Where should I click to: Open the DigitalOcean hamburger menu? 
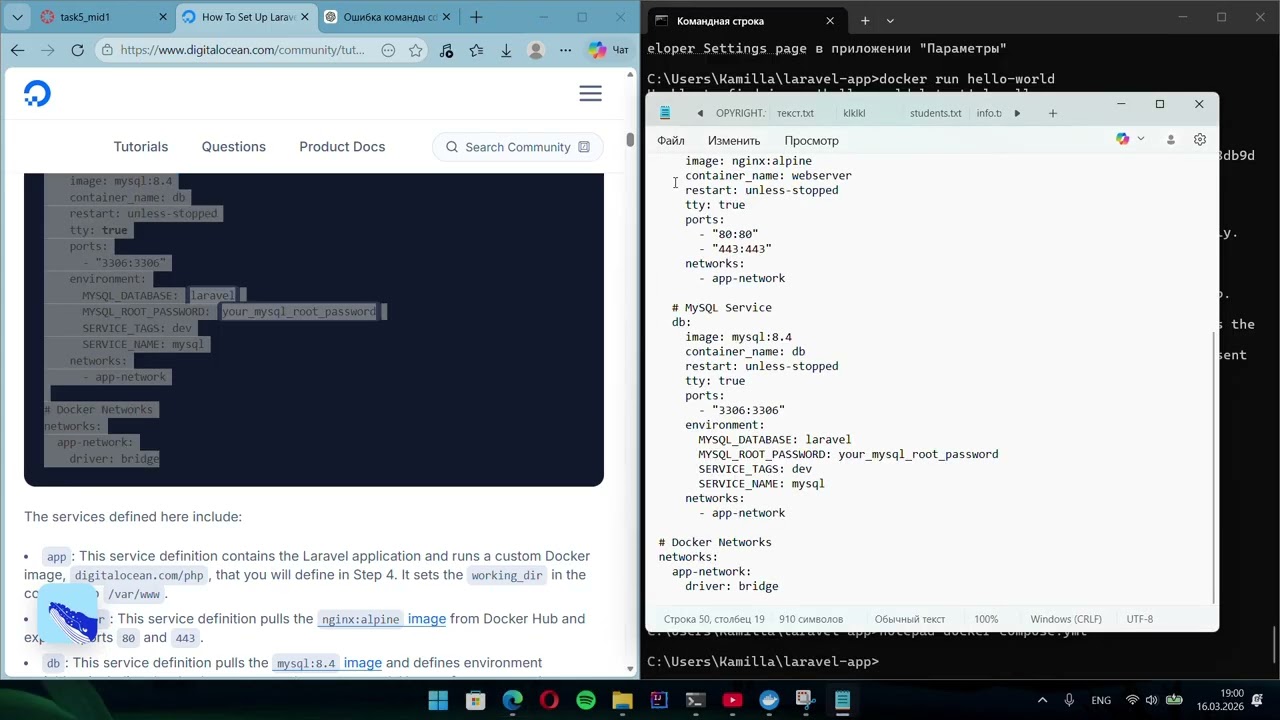click(x=590, y=93)
